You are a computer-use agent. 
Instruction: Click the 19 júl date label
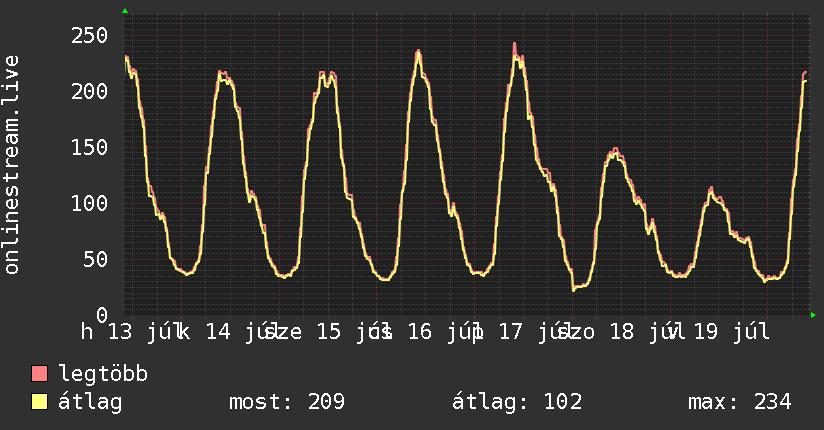732,332
